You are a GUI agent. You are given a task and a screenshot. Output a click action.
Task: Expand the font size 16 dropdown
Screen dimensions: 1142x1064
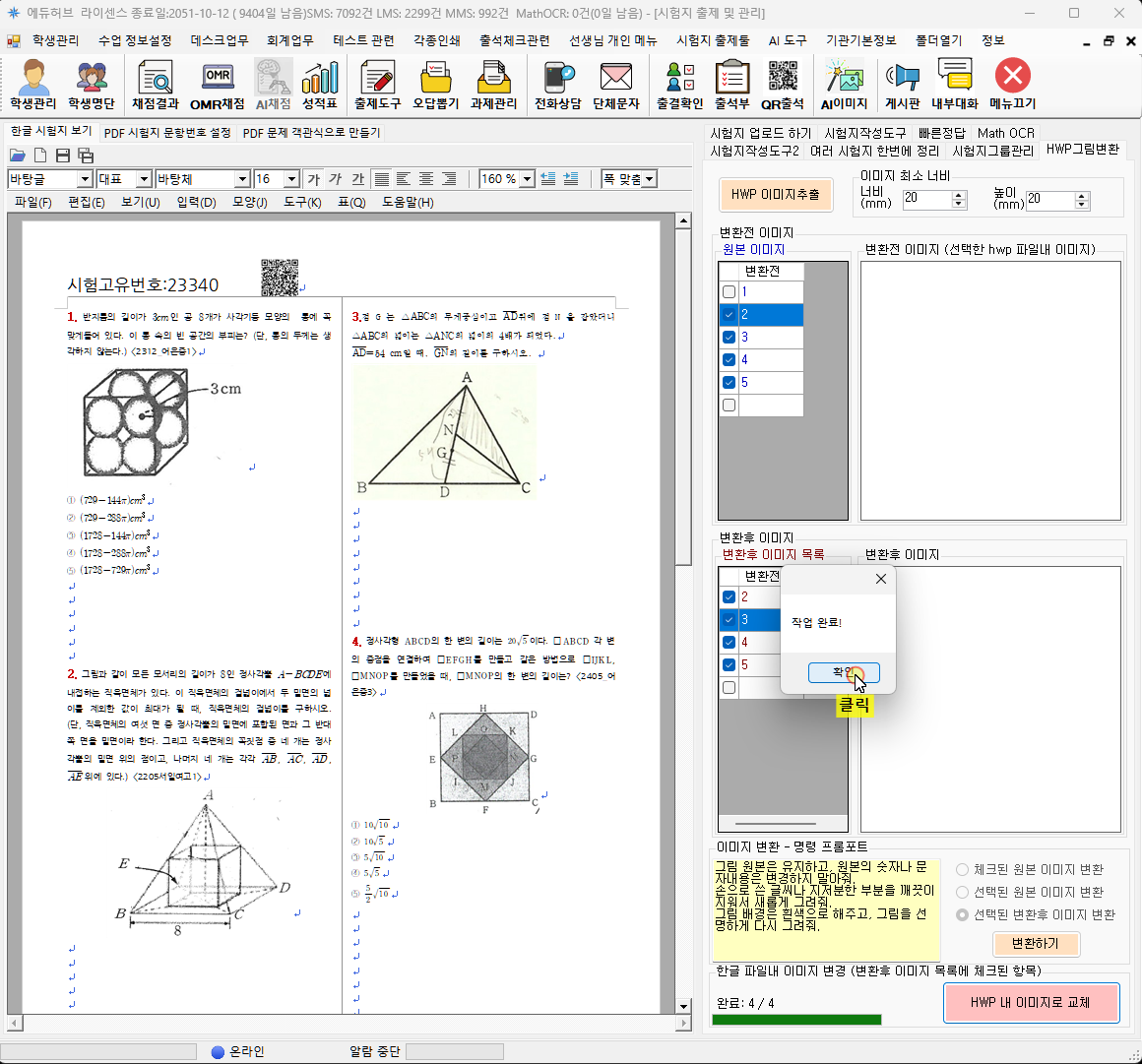[291, 179]
